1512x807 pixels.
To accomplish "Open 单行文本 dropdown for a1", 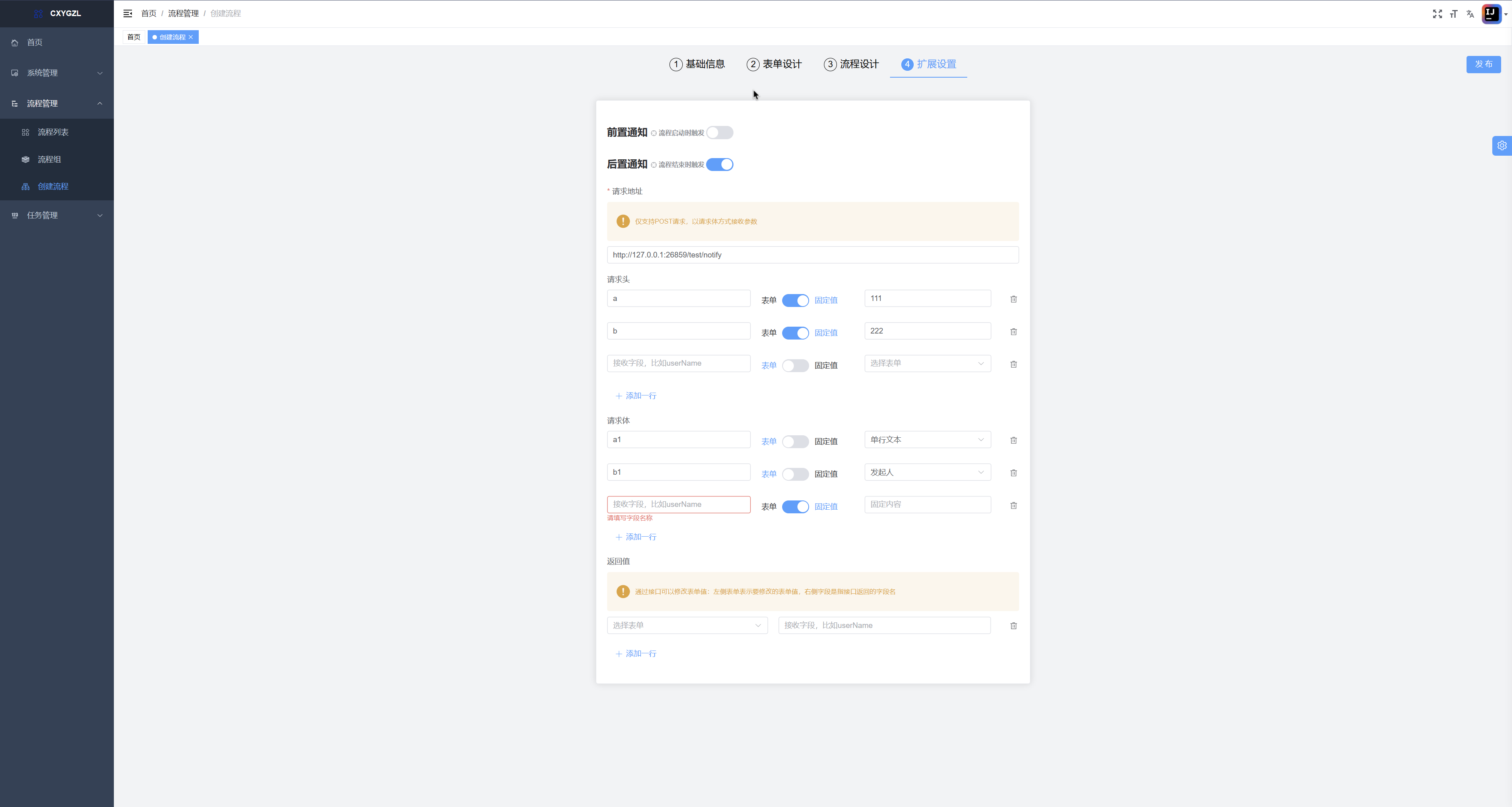I will point(927,440).
